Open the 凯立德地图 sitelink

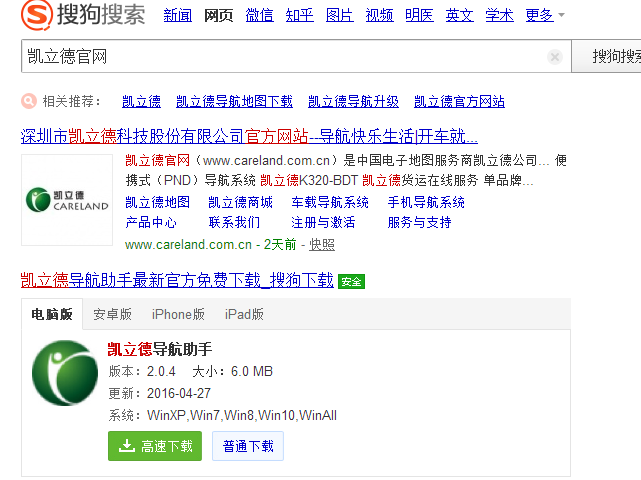point(157,202)
